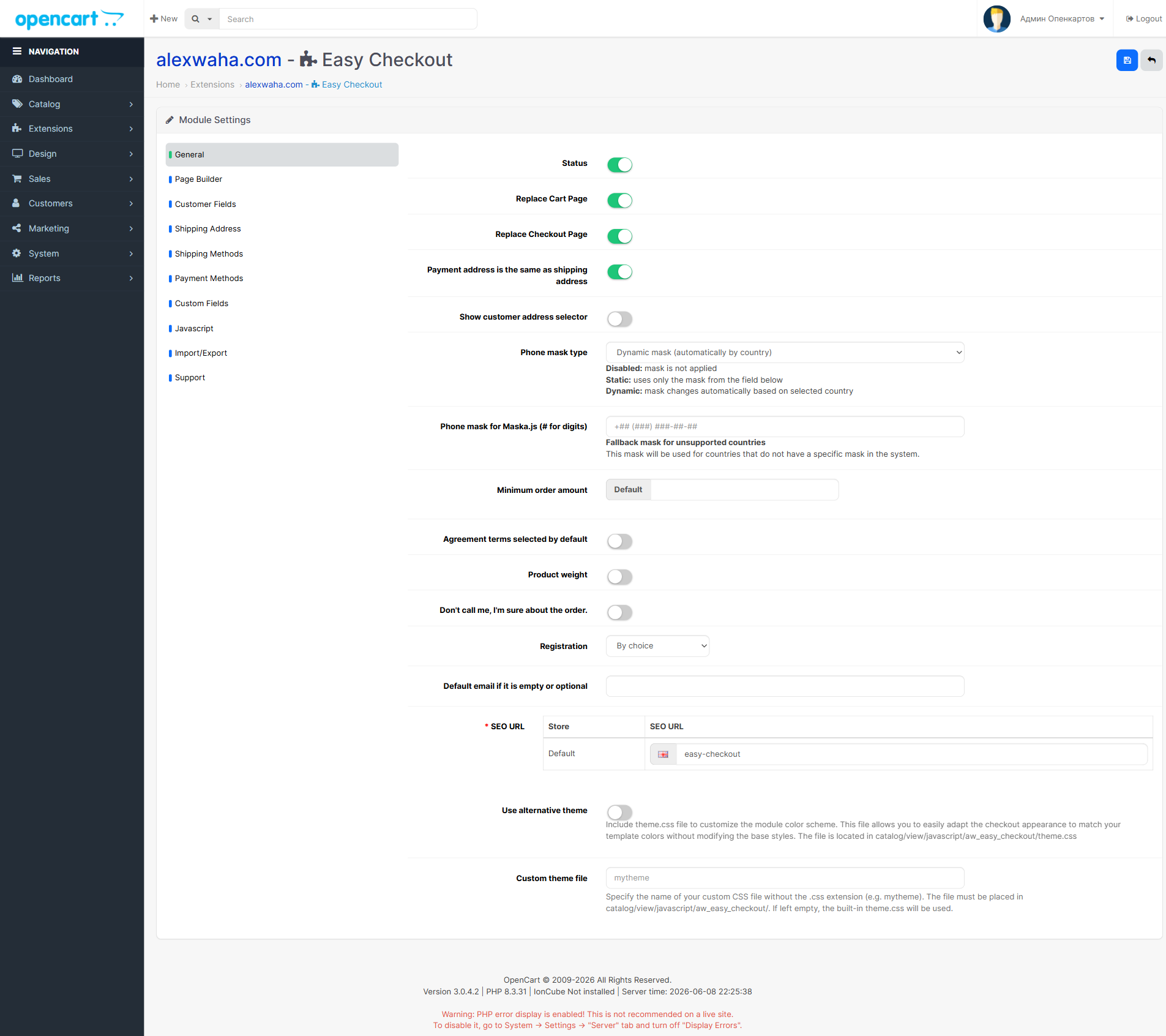Click the OpenCart logo
The width and height of the screenshot is (1166, 1036).
(x=69, y=19)
